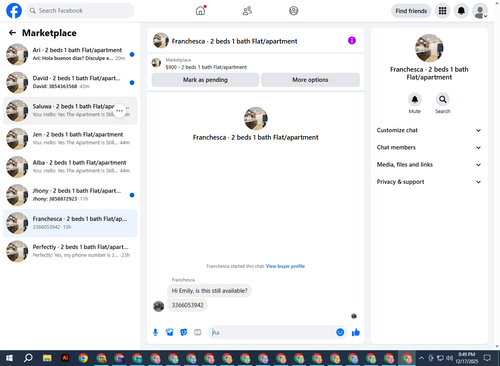This screenshot has width=500, height=366.
Task: Open the David conversation
Action: coord(70,82)
